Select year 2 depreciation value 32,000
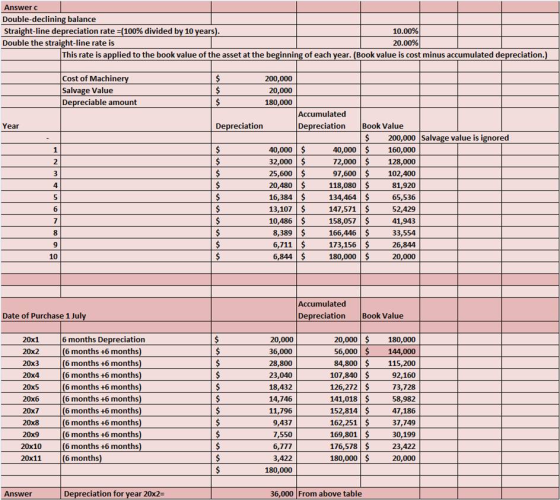This screenshot has width=560, height=500. pos(254,161)
